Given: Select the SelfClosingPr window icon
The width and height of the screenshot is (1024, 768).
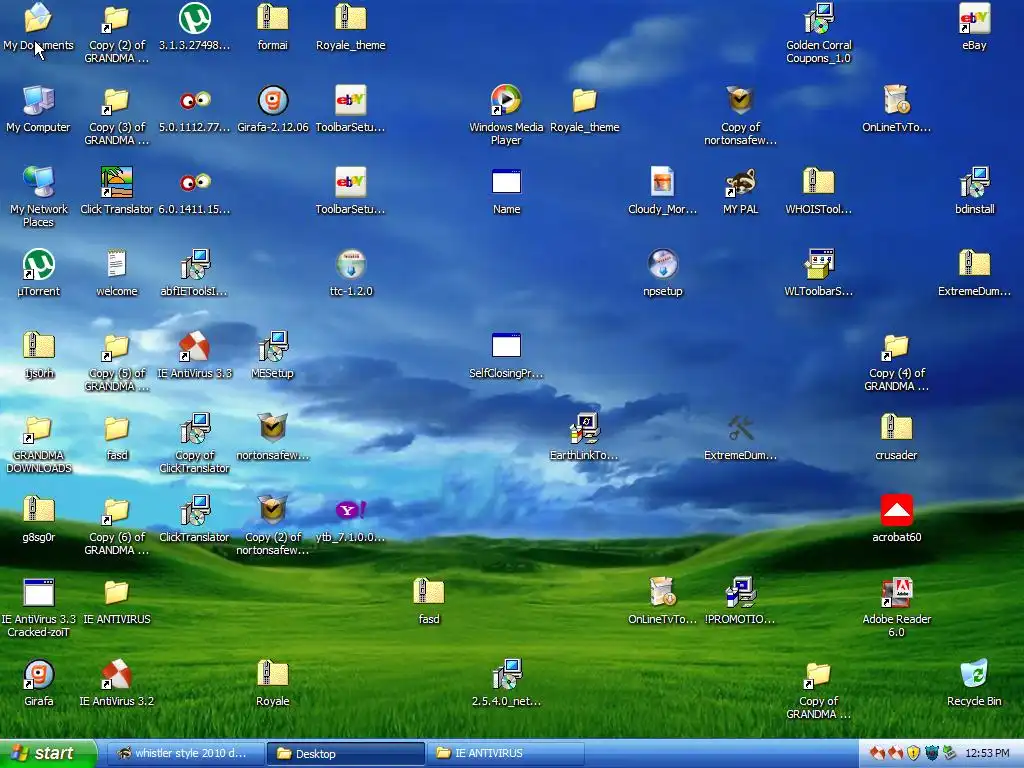Looking at the screenshot, I should click(506, 355).
